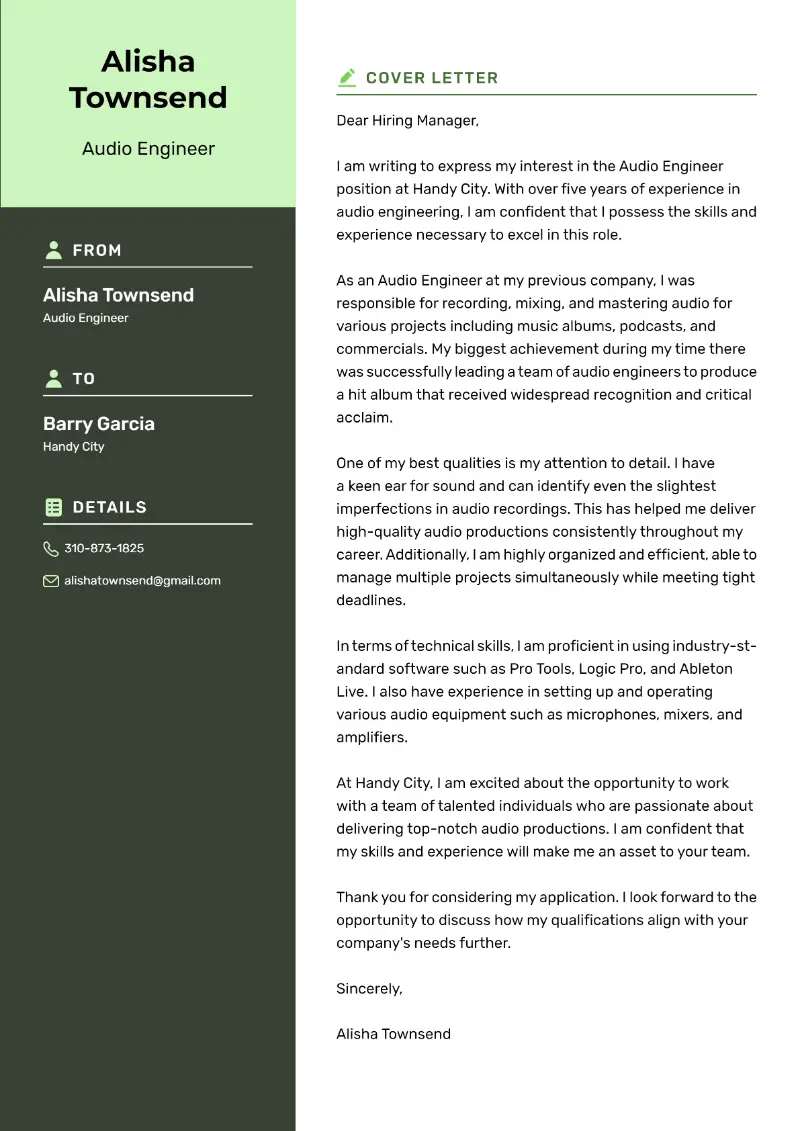Select the FROM section heading
The width and height of the screenshot is (800, 1131).
97,251
